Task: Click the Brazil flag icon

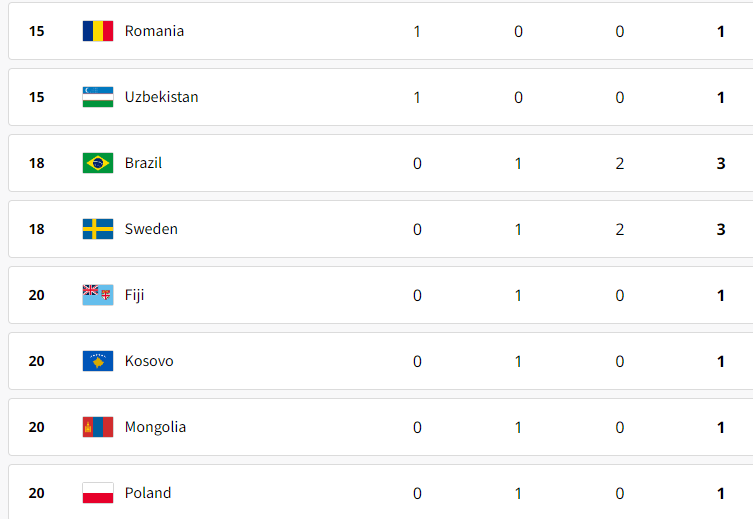Action: coord(98,163)
